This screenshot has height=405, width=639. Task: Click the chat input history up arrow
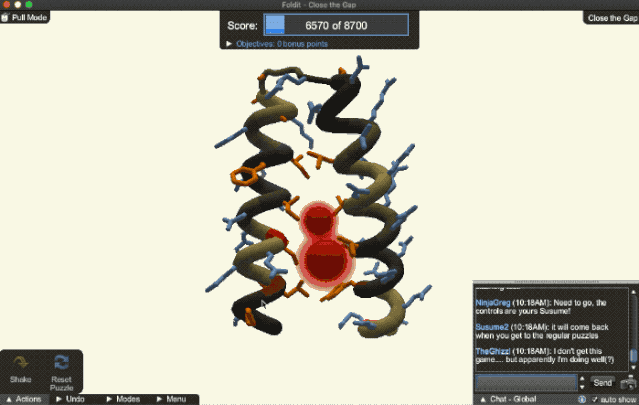tap(582, 379)
